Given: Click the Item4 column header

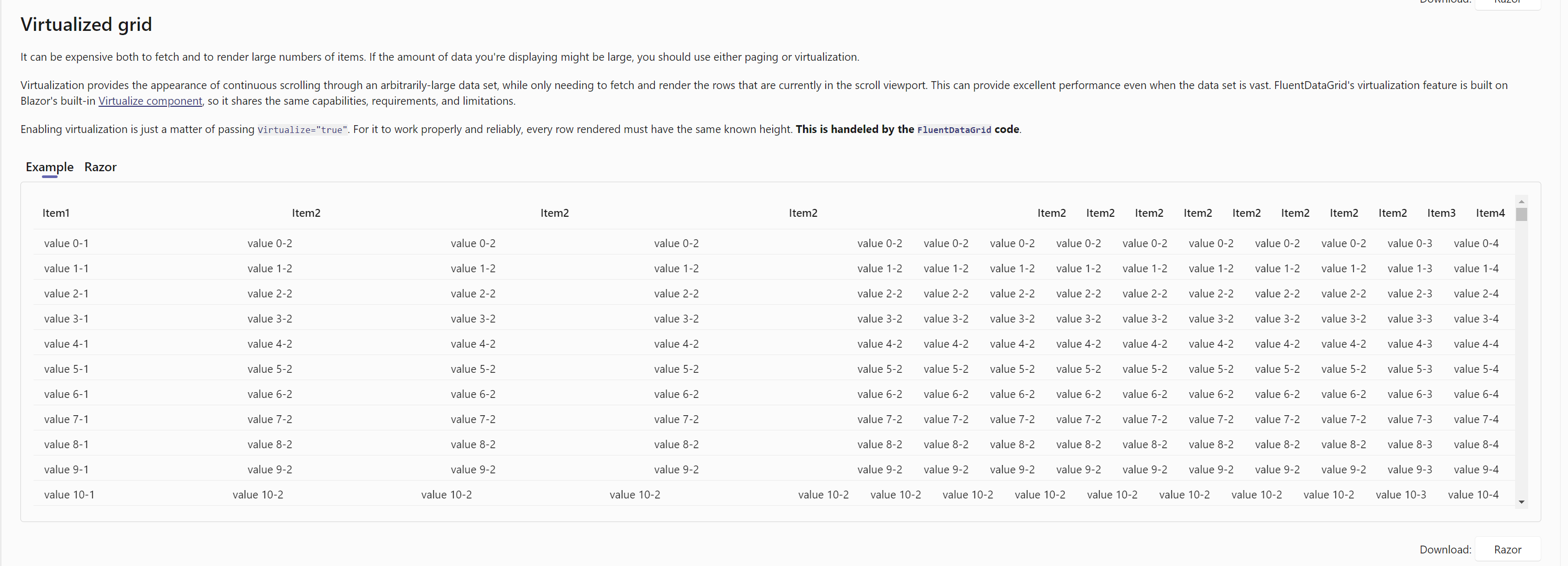Looking at the screenshot, I should pyautogui.click(x=1489, y=213).
